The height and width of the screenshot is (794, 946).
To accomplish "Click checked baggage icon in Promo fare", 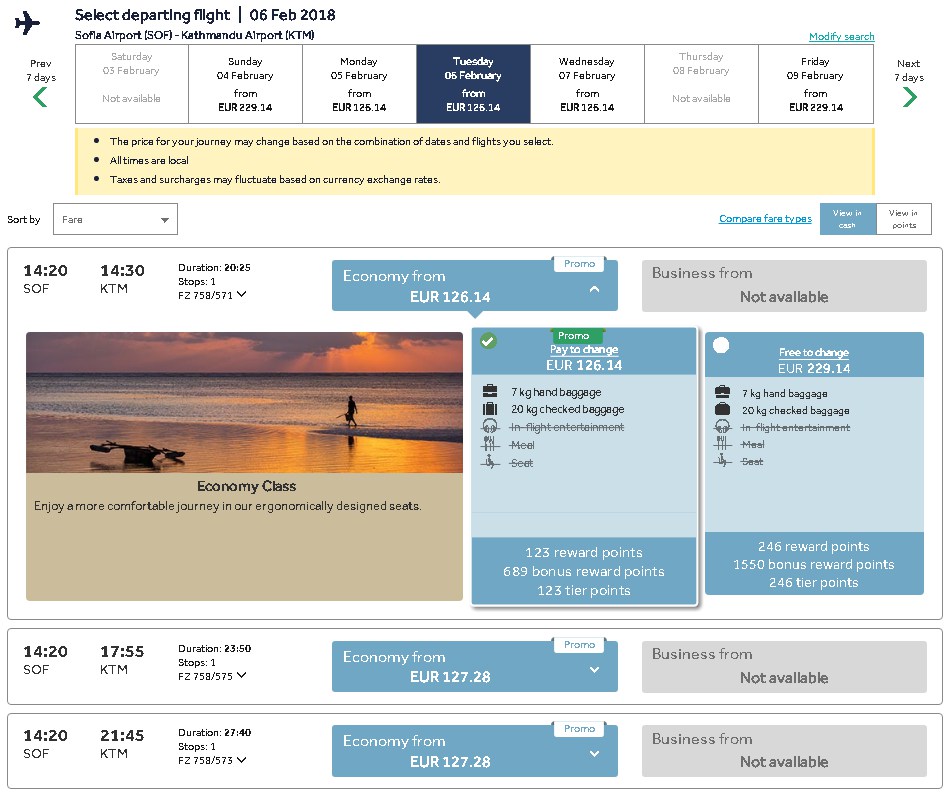I will point(490,409).
